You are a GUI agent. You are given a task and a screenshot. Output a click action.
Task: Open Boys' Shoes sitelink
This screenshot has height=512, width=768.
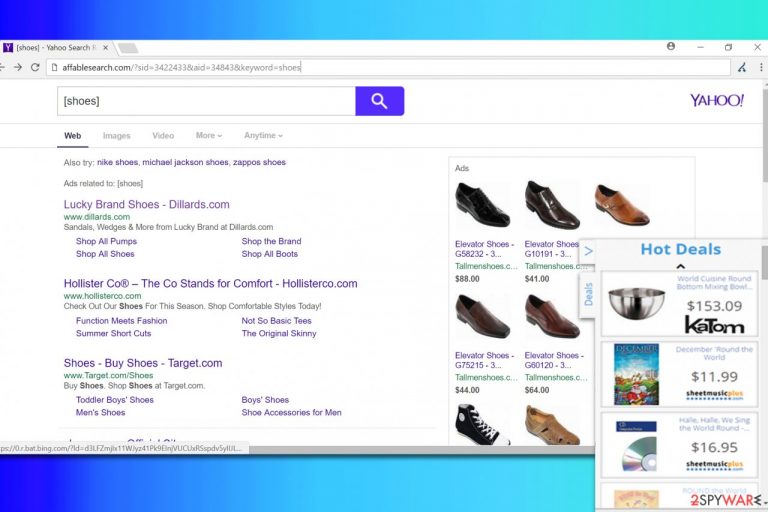click(x=265, y=400)
